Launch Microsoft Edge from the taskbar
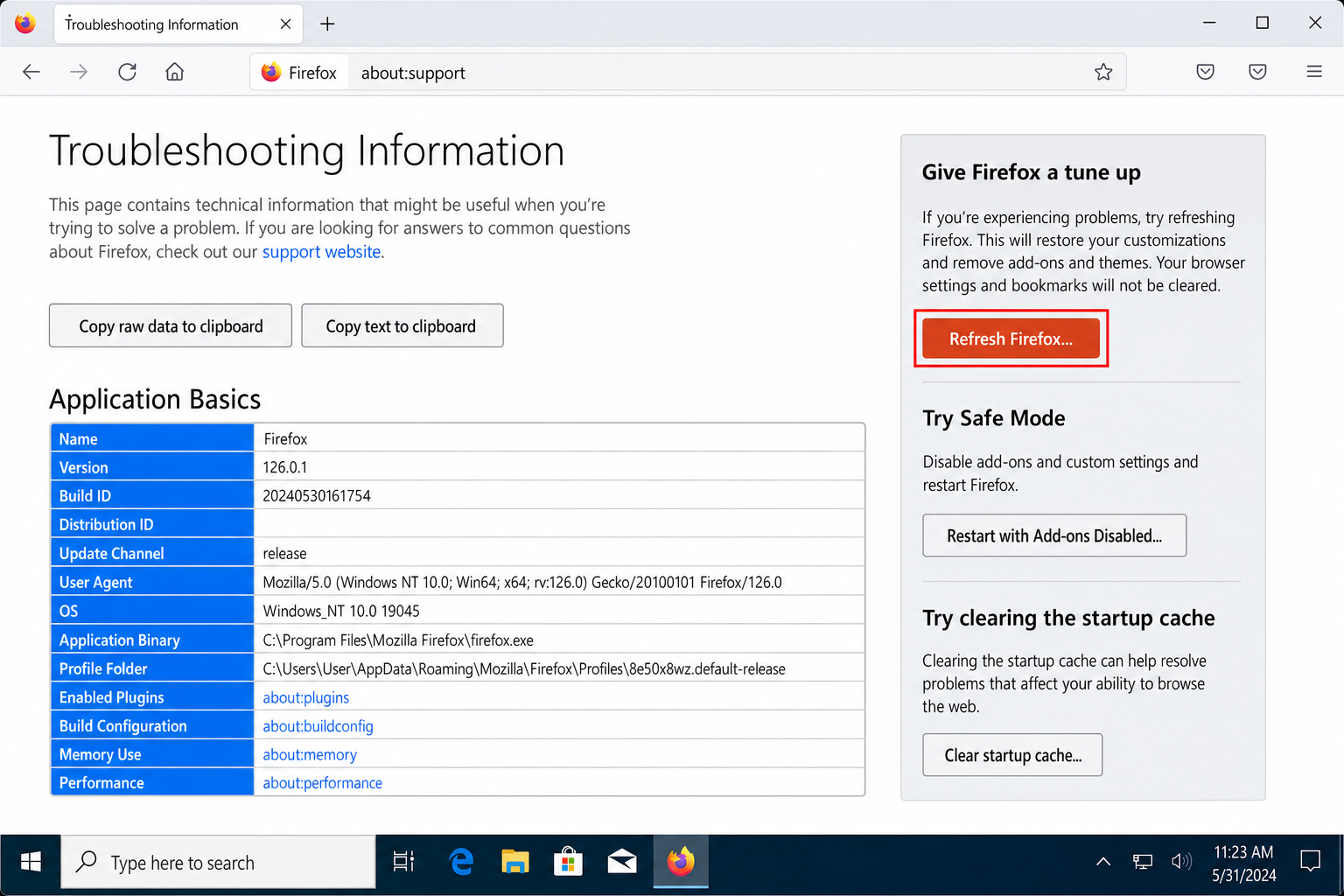 click(x=461, y=863)
